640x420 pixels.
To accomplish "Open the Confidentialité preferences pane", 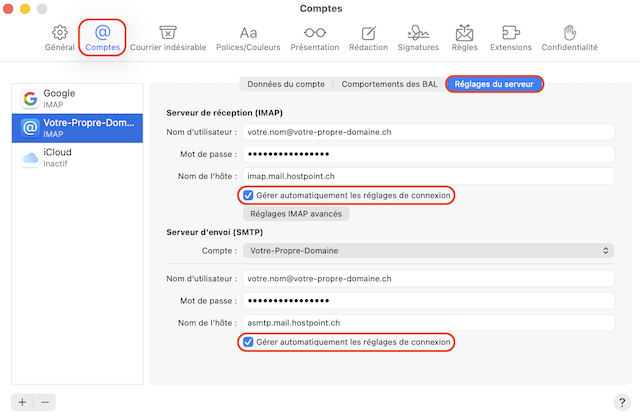I will click(x=569, y=38).
